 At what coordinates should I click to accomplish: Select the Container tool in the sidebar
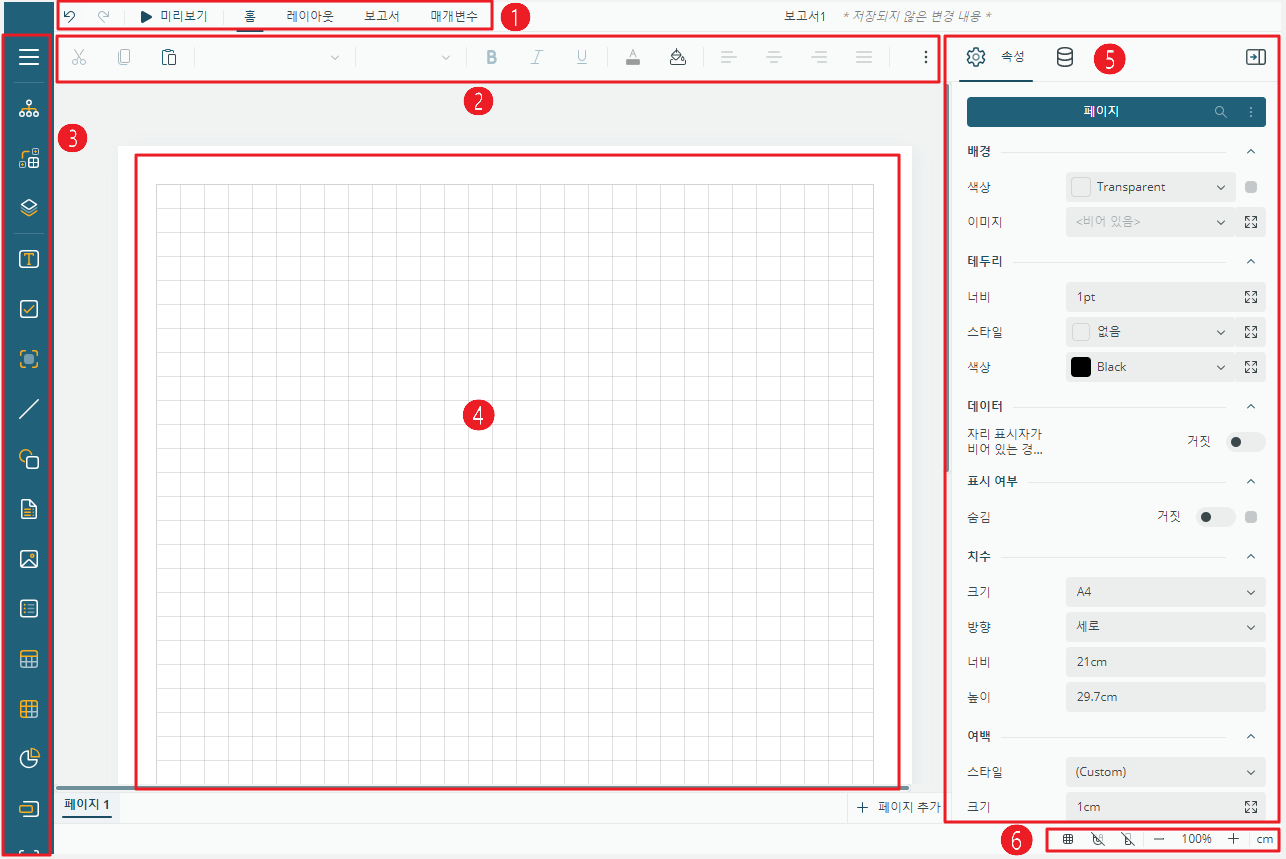tap(29, 359)
